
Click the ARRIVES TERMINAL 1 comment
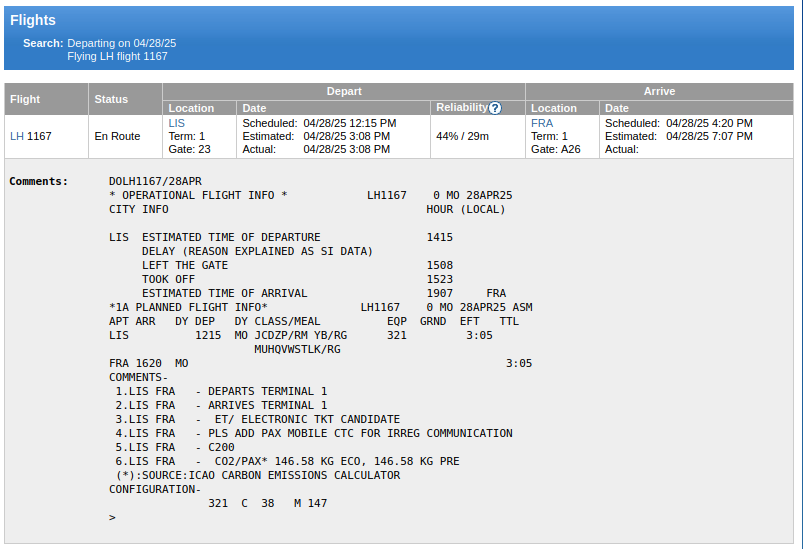tap(221, 405)
